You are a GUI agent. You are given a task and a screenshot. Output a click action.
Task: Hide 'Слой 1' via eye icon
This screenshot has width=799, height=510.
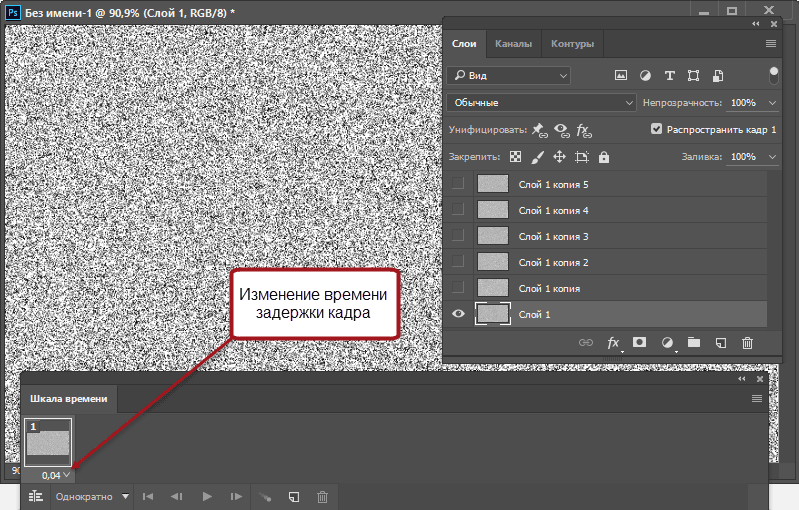tap(458, 314)
